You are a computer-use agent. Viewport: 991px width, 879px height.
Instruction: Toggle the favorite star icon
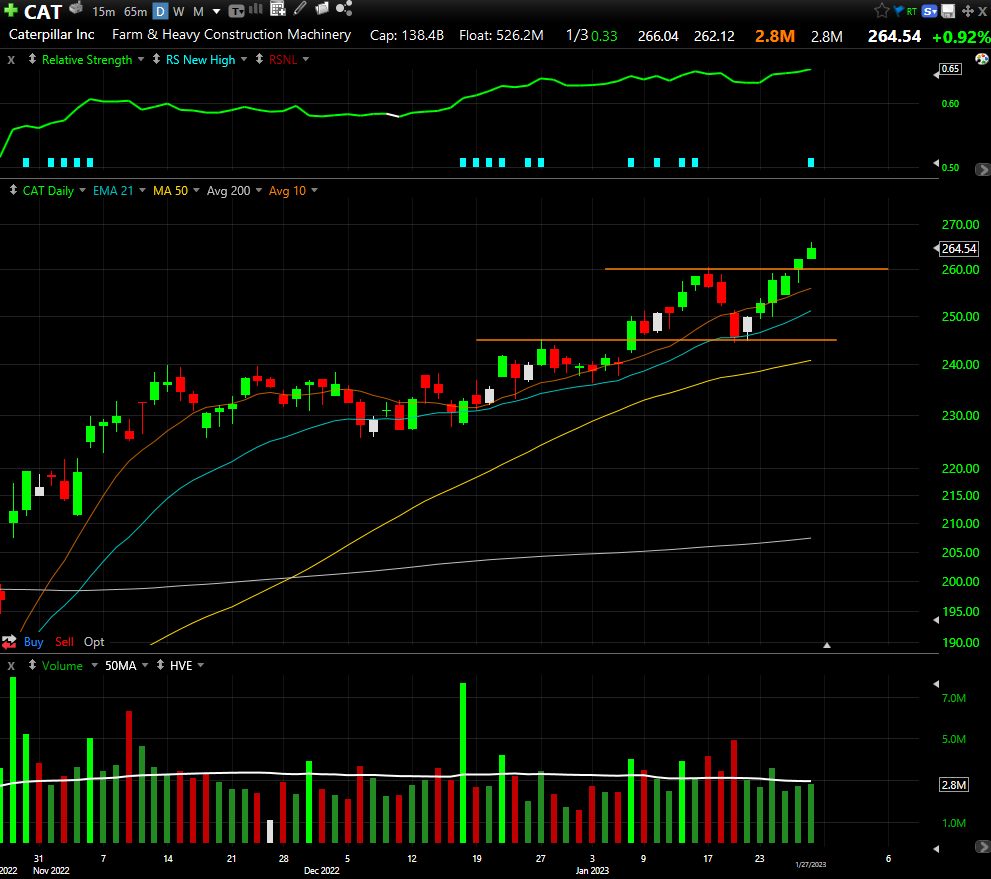click(x=882, y=11)
